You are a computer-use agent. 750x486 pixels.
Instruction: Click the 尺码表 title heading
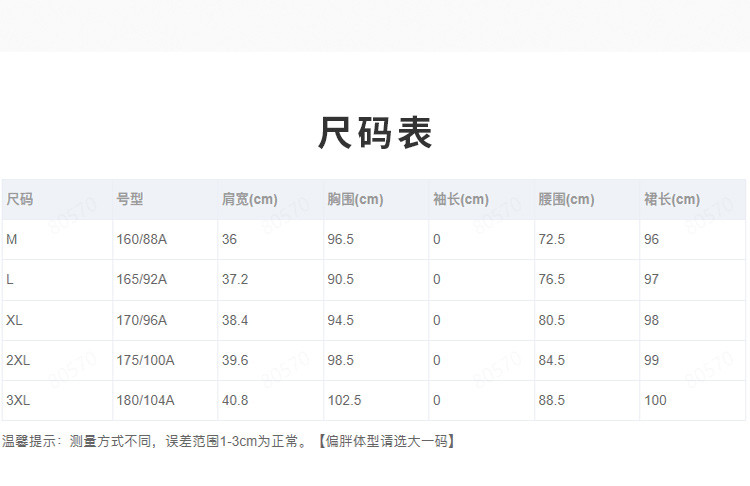[375, 133]
